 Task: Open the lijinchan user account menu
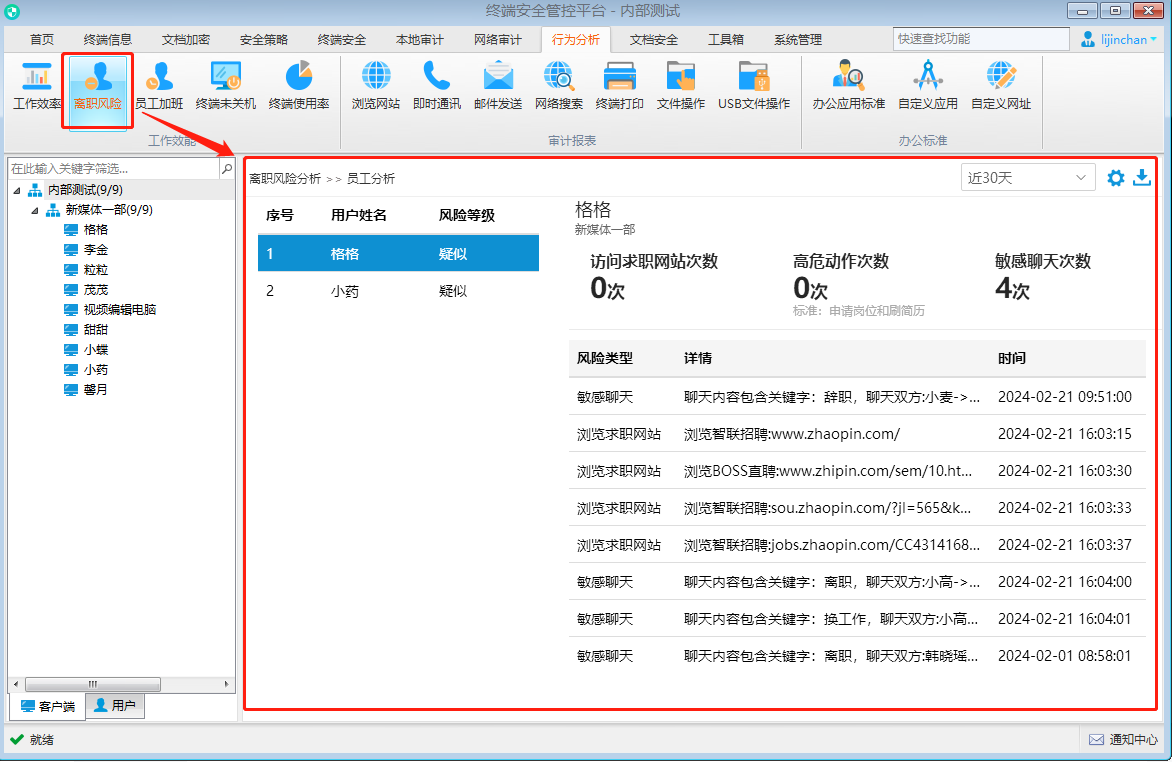(x=1119, y=40)
